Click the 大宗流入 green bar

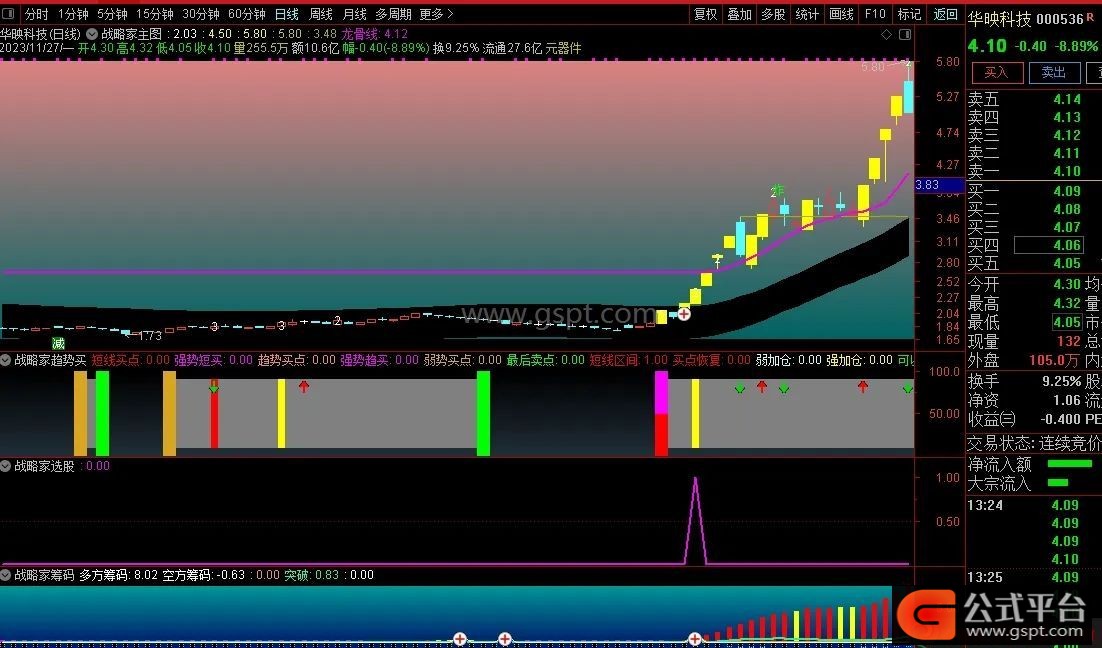coord(1058,482)
